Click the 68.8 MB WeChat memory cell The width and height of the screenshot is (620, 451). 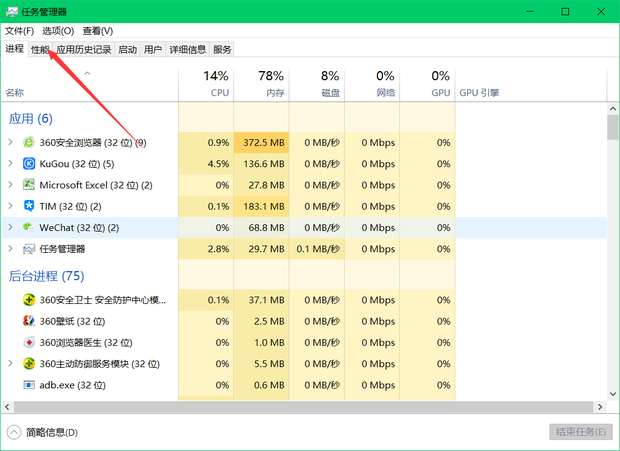261,228
